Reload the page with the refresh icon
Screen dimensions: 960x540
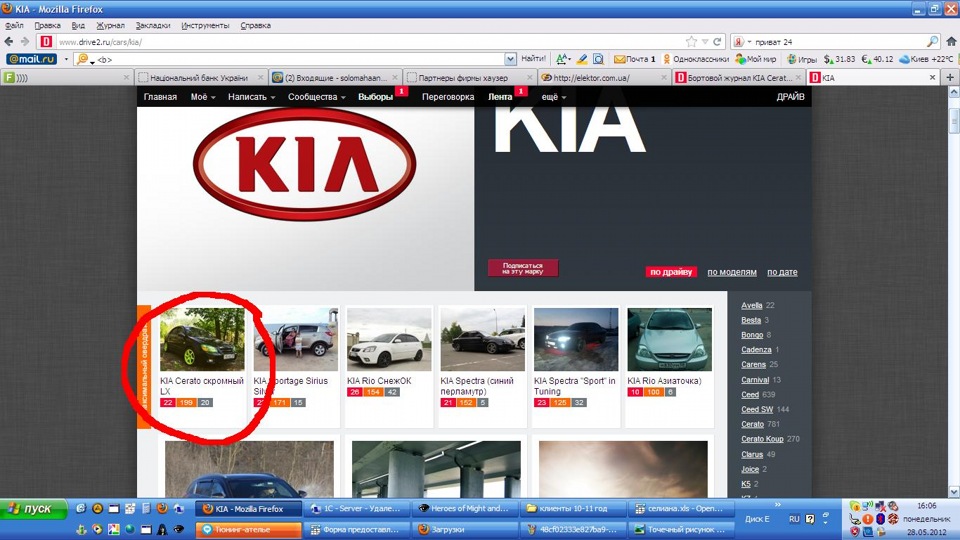[717, 42]
